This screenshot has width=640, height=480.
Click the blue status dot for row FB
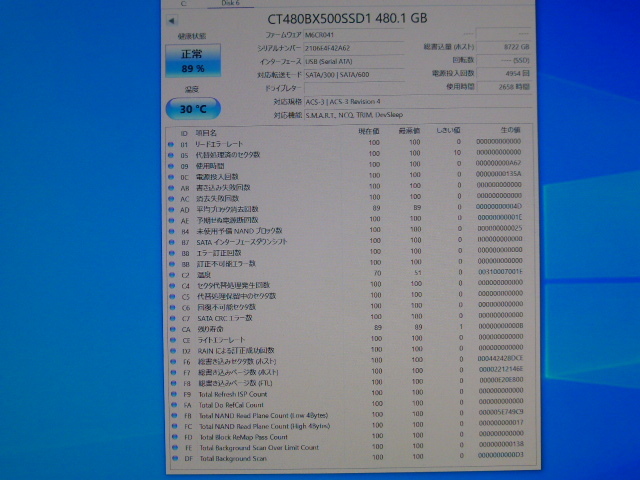click(174, 416)
